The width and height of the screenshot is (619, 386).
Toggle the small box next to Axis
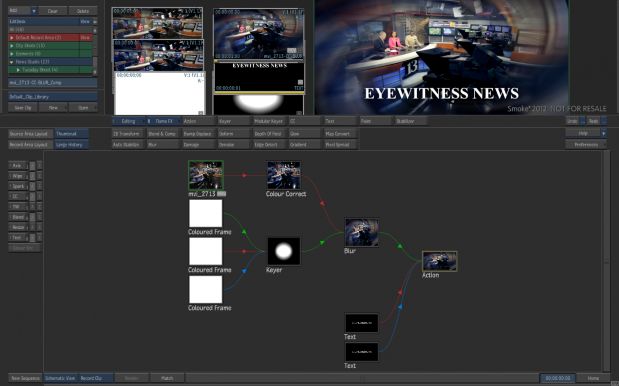pos(32,166)
